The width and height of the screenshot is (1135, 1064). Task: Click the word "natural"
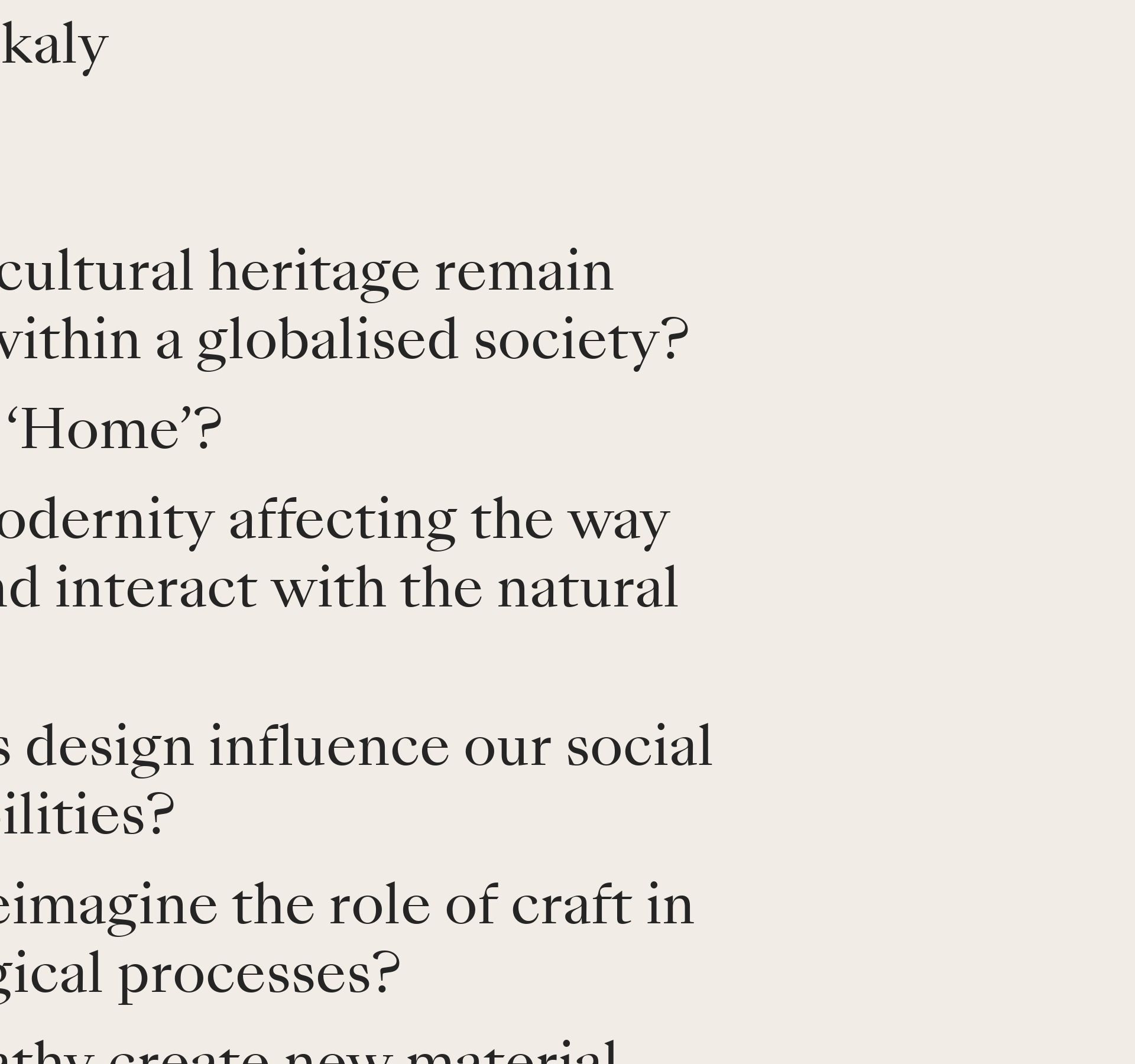pyautogui.click(x=588, y=588)
